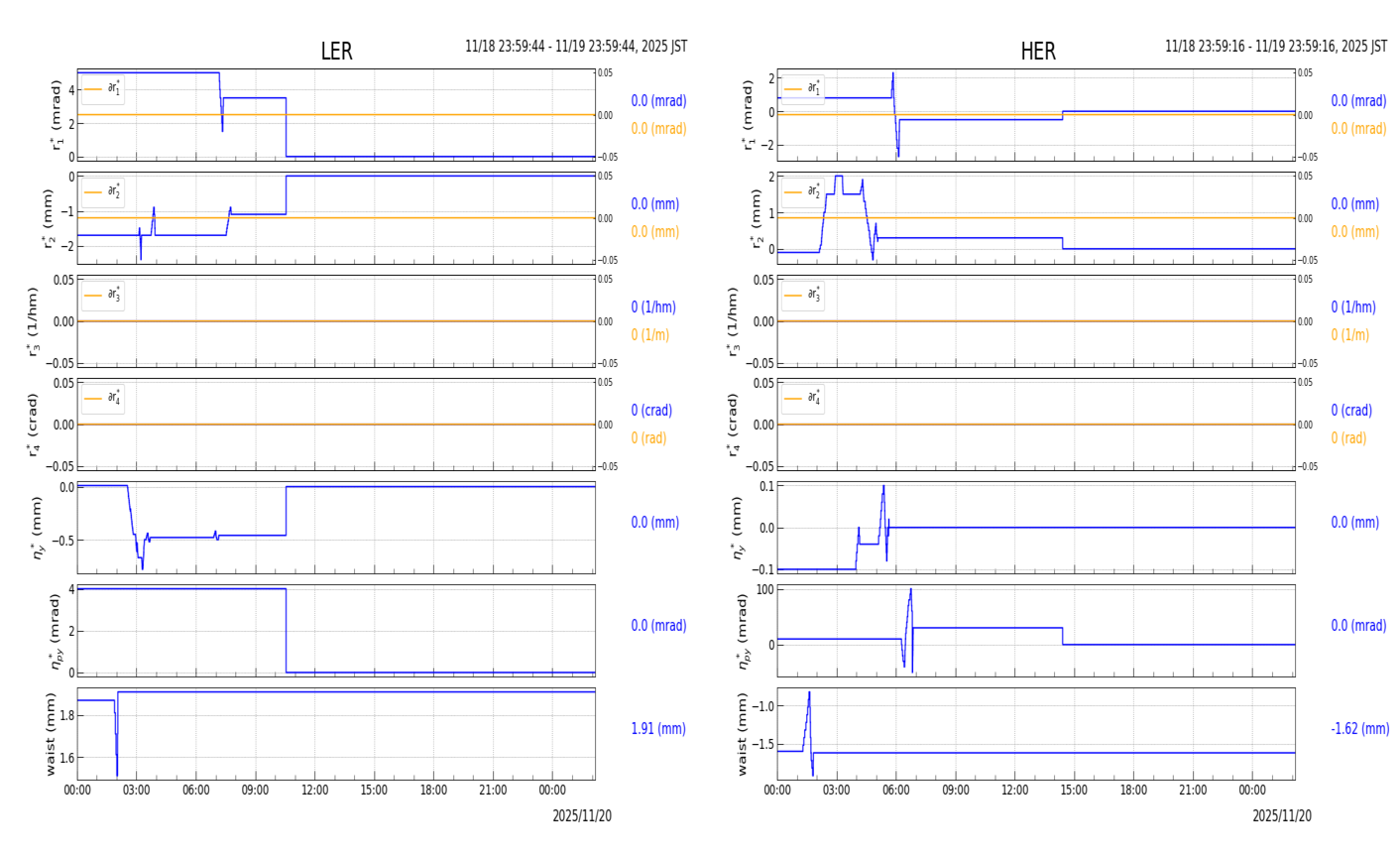Image resolution: width=1400 pixels, height=857 pixels.
Task: Click the LER plot column title
Action: point(336,52)
